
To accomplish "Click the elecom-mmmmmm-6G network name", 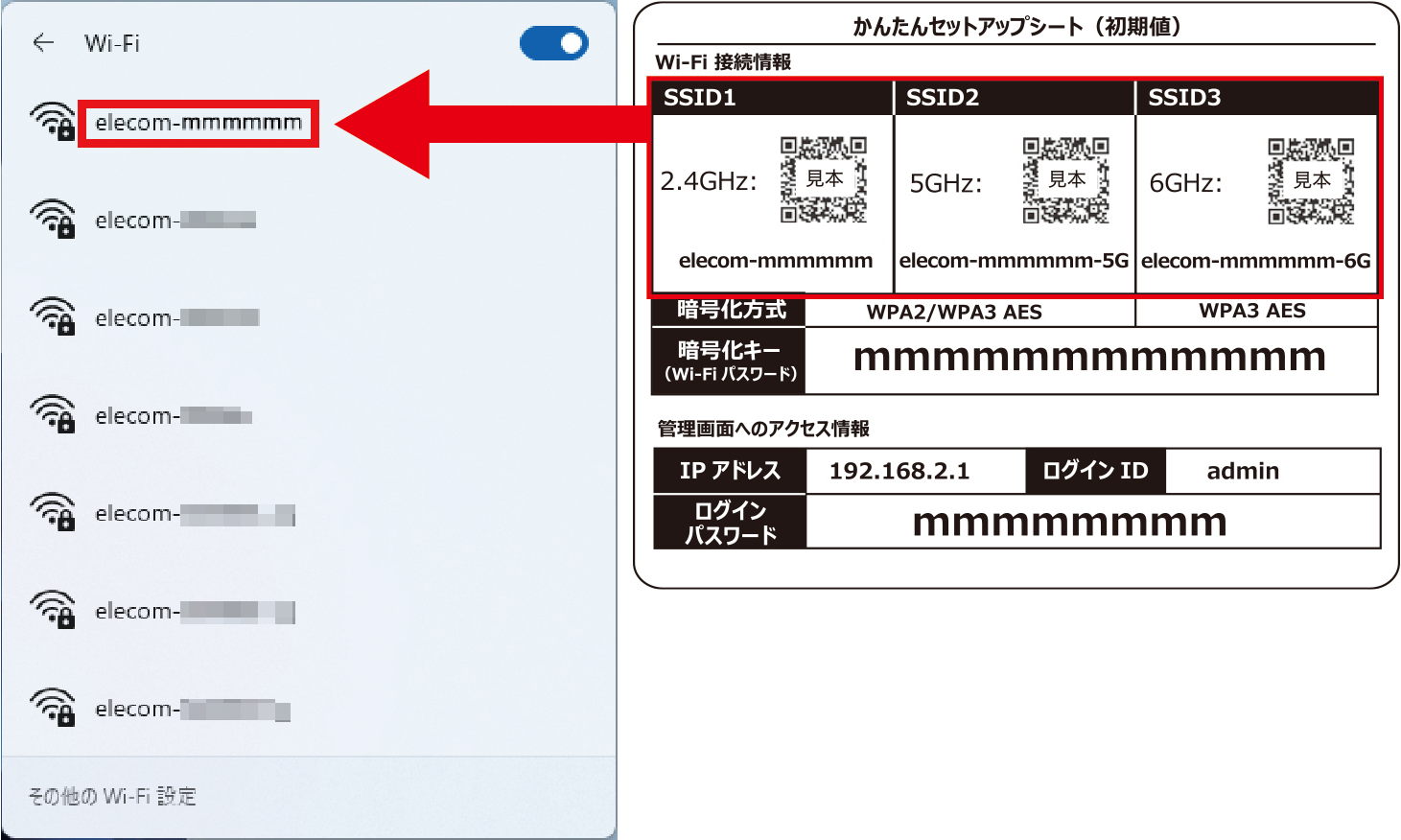I will (1256, 261).
